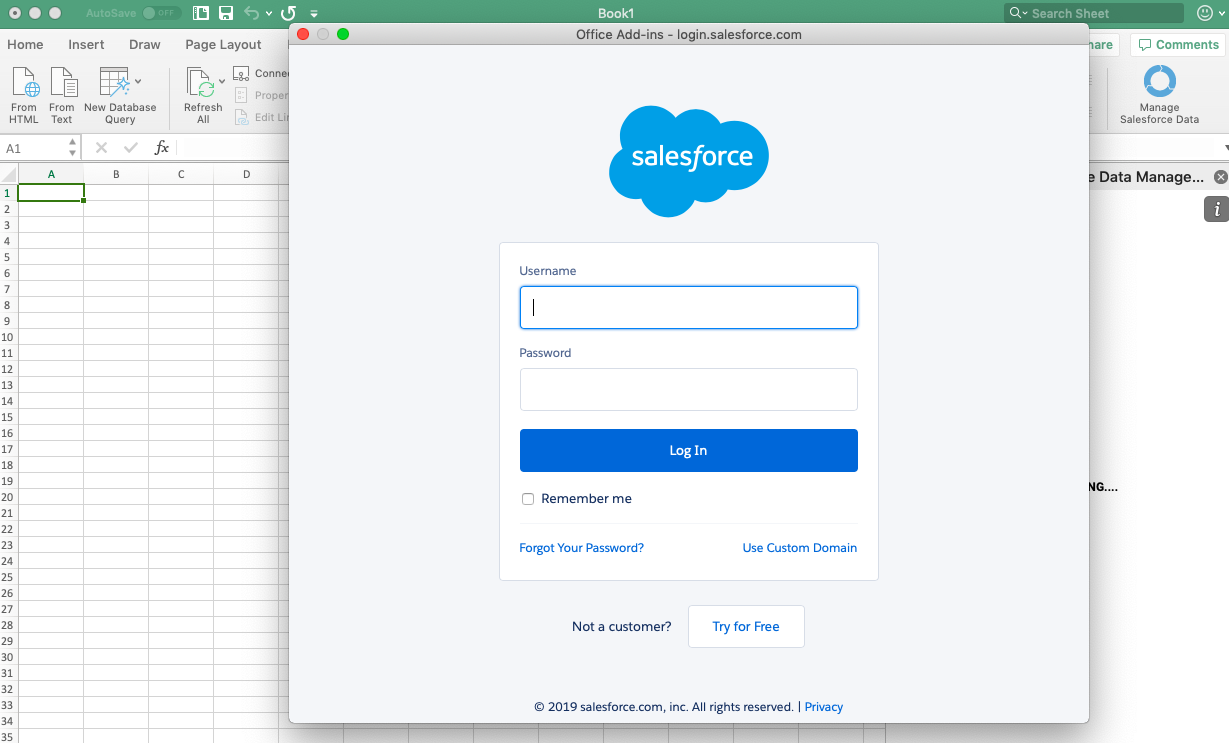Click the Properties icon in Excel ribbon
Image resolution: width=1229 pixels, height=743 pixels.
(x=241, y=95)
